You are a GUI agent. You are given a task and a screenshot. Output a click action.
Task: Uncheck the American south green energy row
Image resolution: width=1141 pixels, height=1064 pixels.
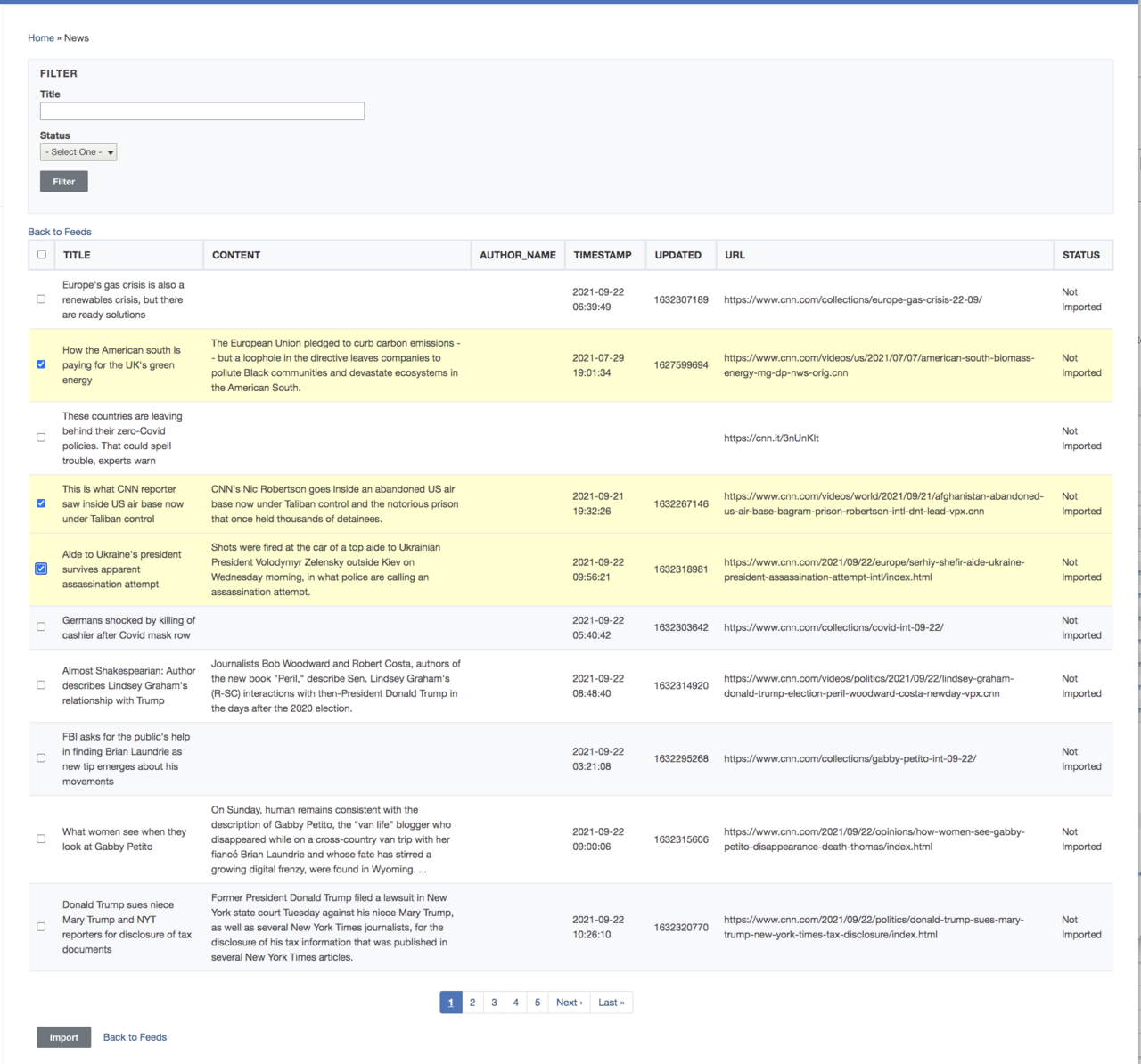[x=41, y=364]
